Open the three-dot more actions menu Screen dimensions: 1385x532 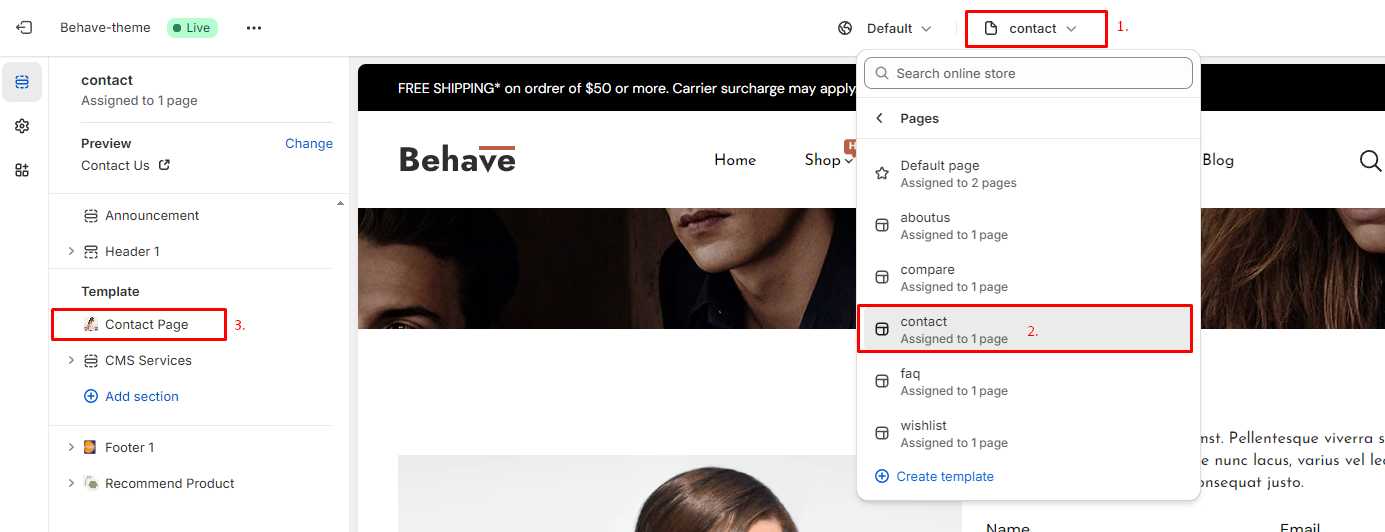tap(254, 28)
